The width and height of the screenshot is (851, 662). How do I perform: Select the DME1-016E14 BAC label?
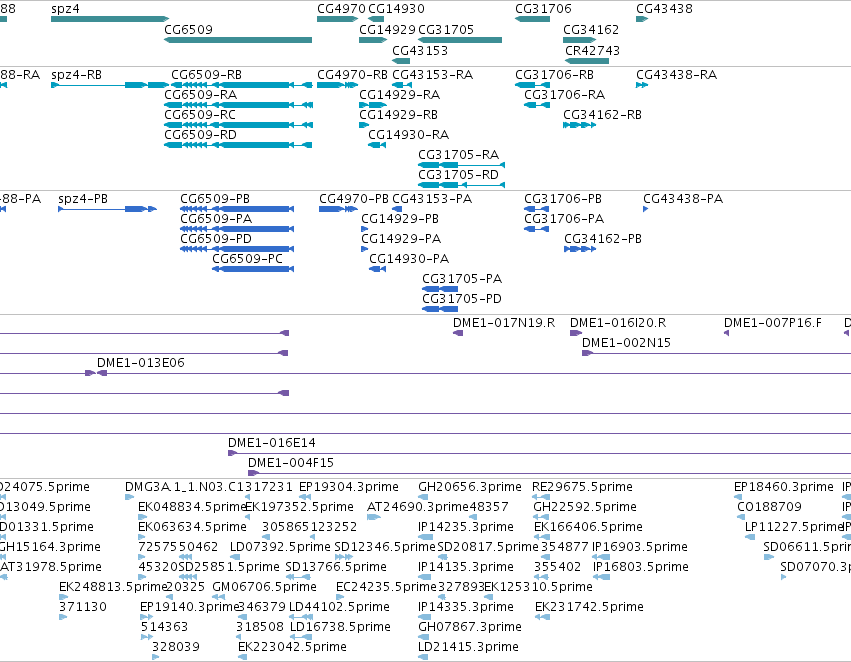(272, 443)
